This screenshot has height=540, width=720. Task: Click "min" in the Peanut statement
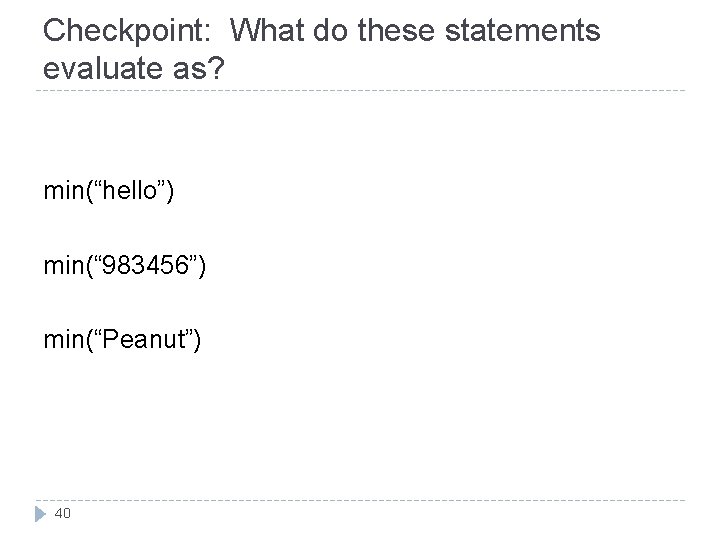63,342
